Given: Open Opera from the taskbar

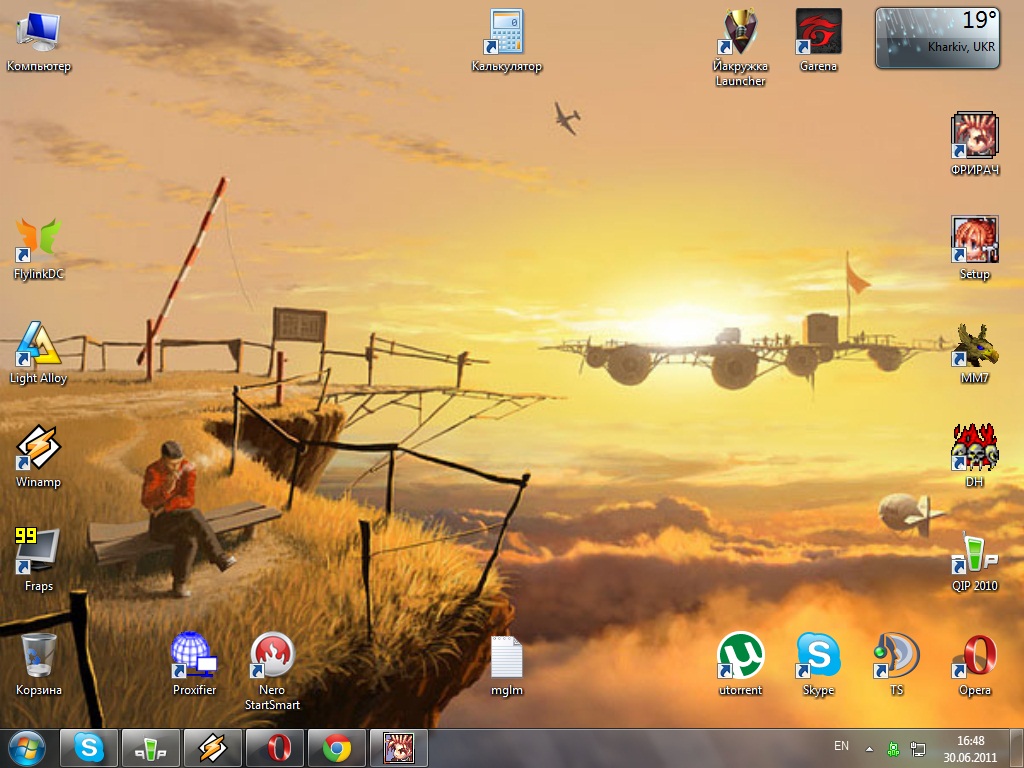Looking at the screenshot, I should (x=275, y=748).
